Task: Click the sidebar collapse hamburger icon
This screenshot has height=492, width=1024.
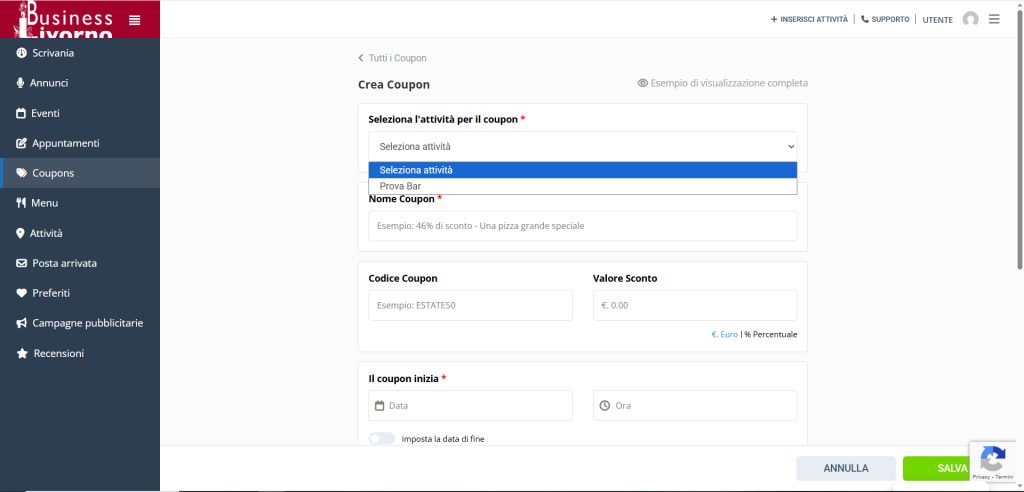Action: 135,20
